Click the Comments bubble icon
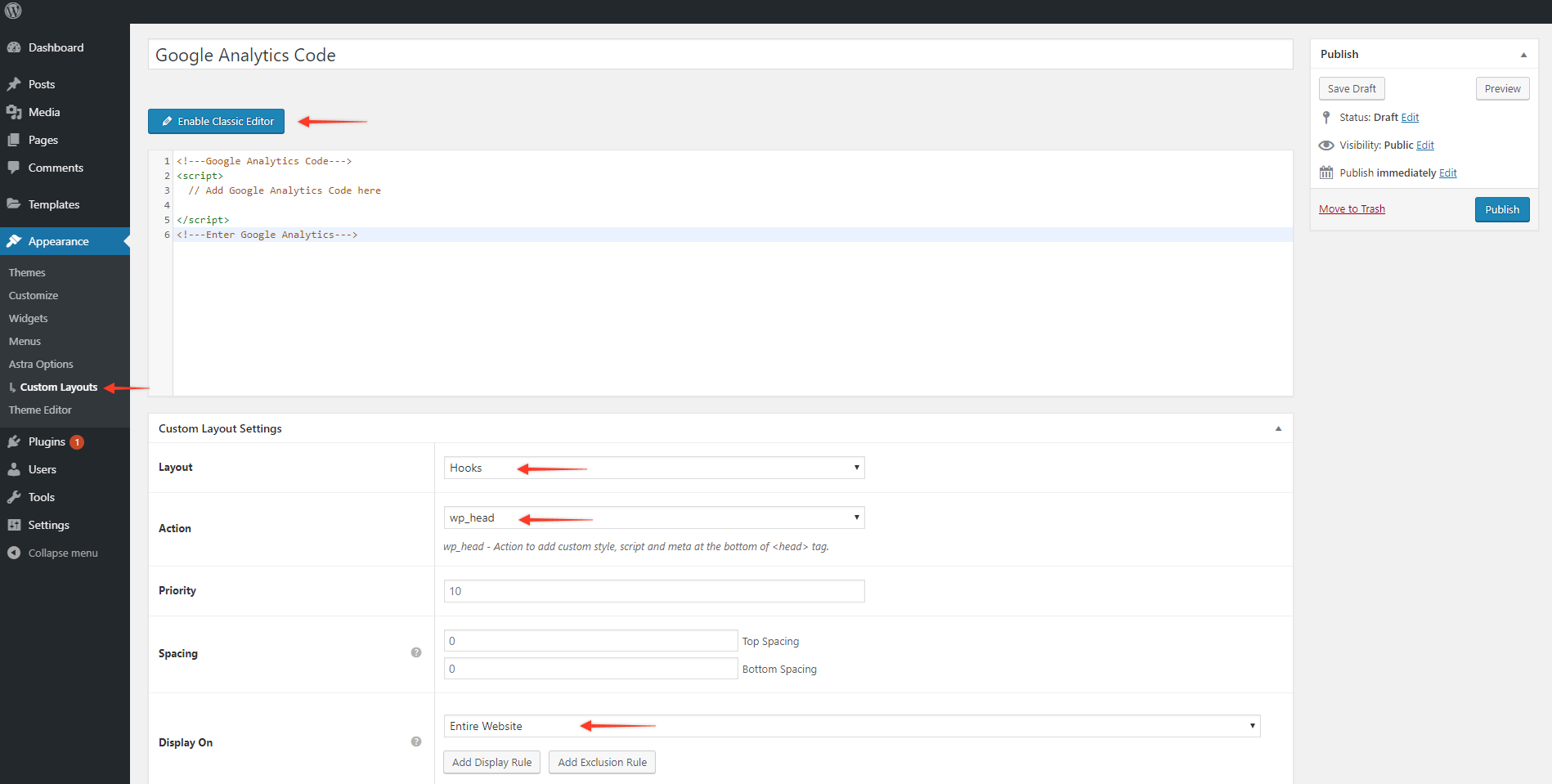The height and width of the screenshot is (784, 1552). 14,168
